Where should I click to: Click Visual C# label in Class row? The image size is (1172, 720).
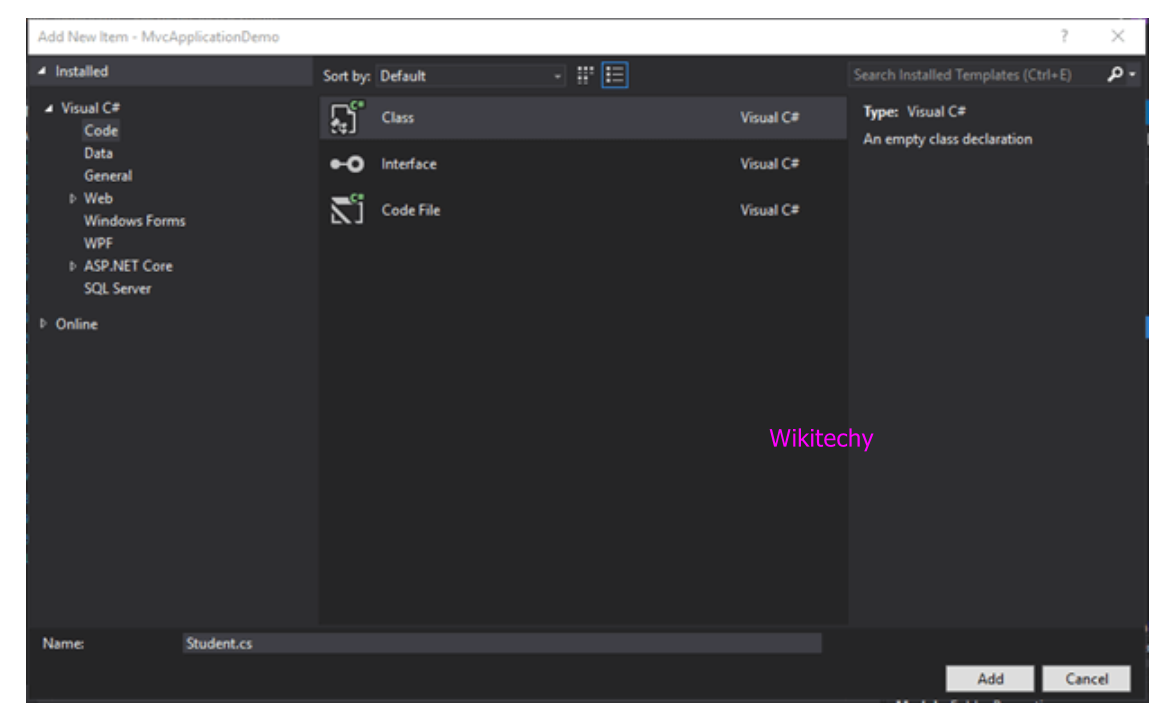coord(769,117)
